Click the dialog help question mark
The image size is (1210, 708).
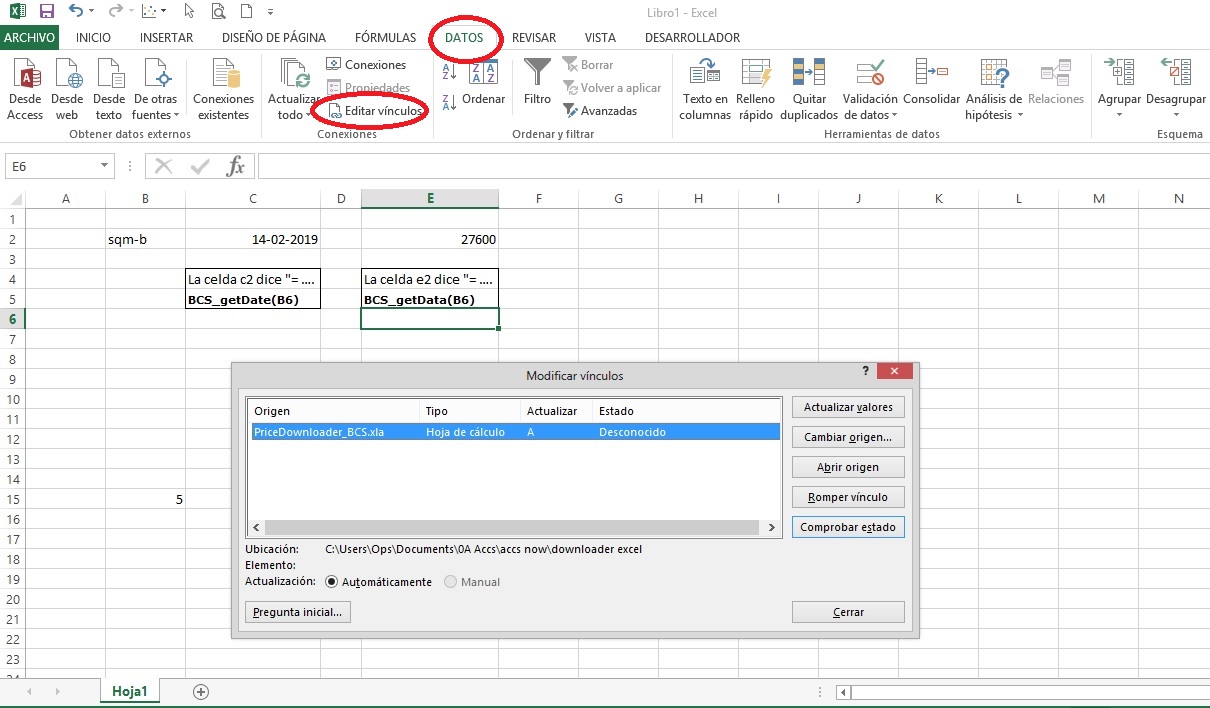click(x=865, y=370)
